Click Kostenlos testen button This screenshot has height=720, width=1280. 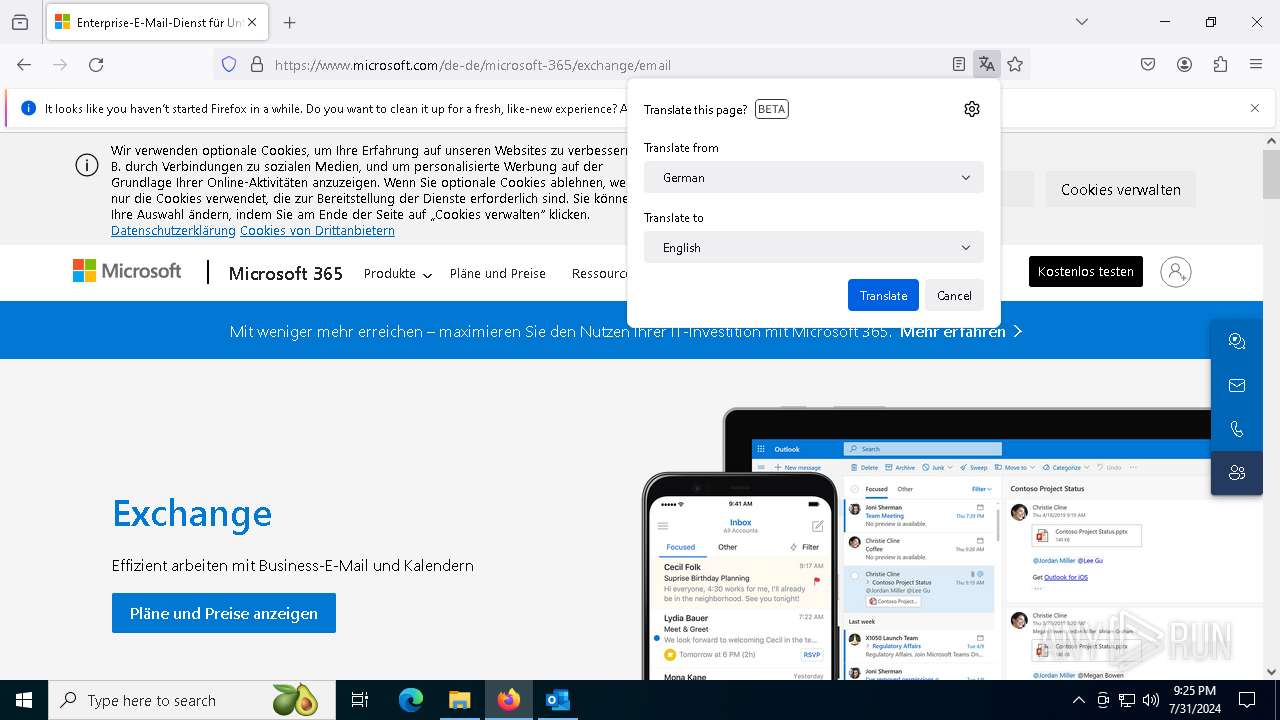click(1086, 271)
